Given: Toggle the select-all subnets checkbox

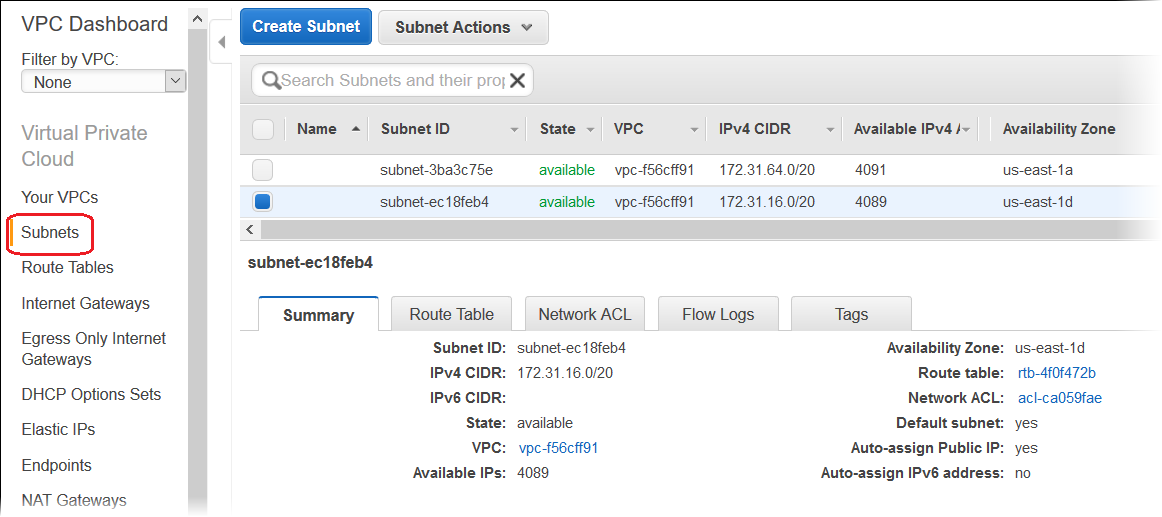Looking at the screenshot, I should click(263, 129).
